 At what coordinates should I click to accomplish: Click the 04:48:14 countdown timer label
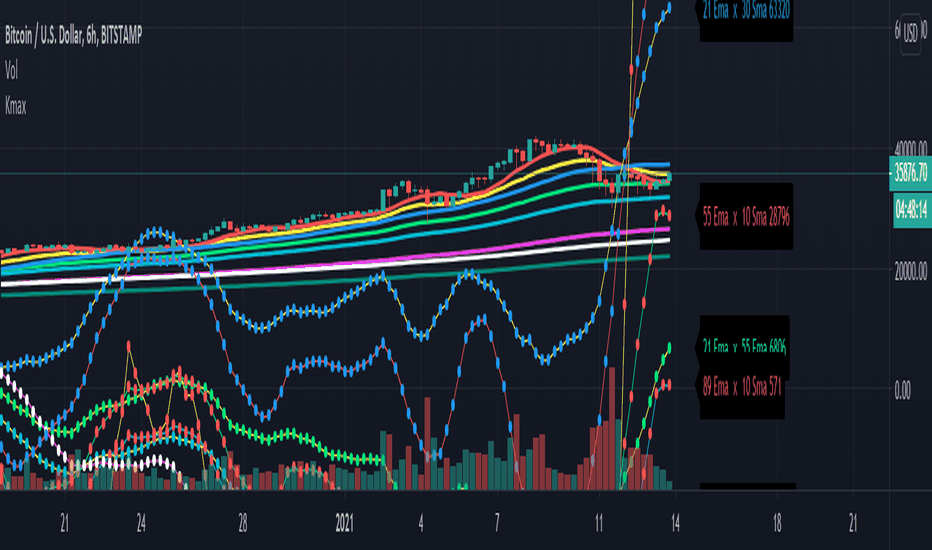(912, 209)
